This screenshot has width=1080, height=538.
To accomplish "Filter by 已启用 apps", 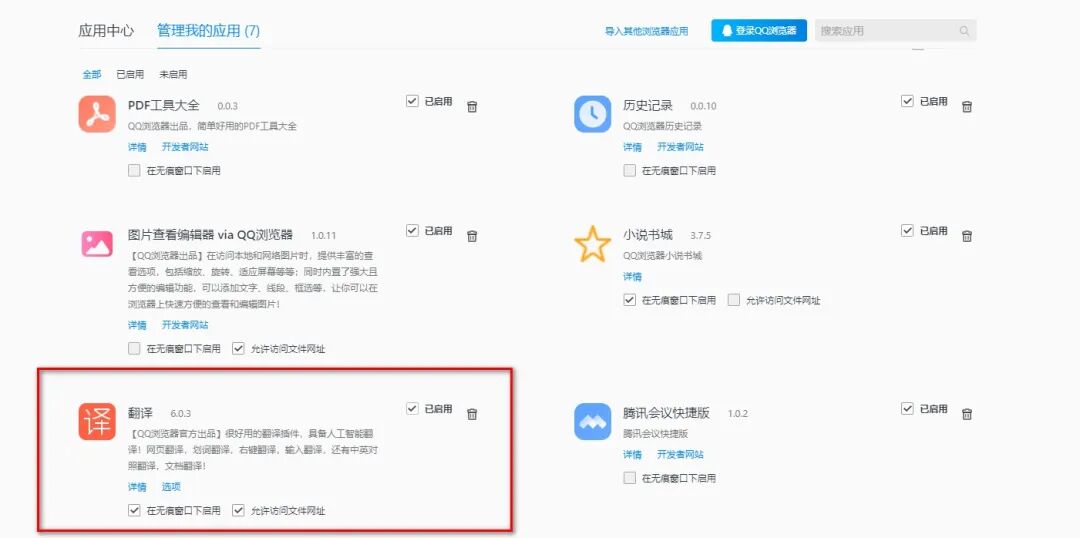I will pyautogui.click(x=130, y=74).
